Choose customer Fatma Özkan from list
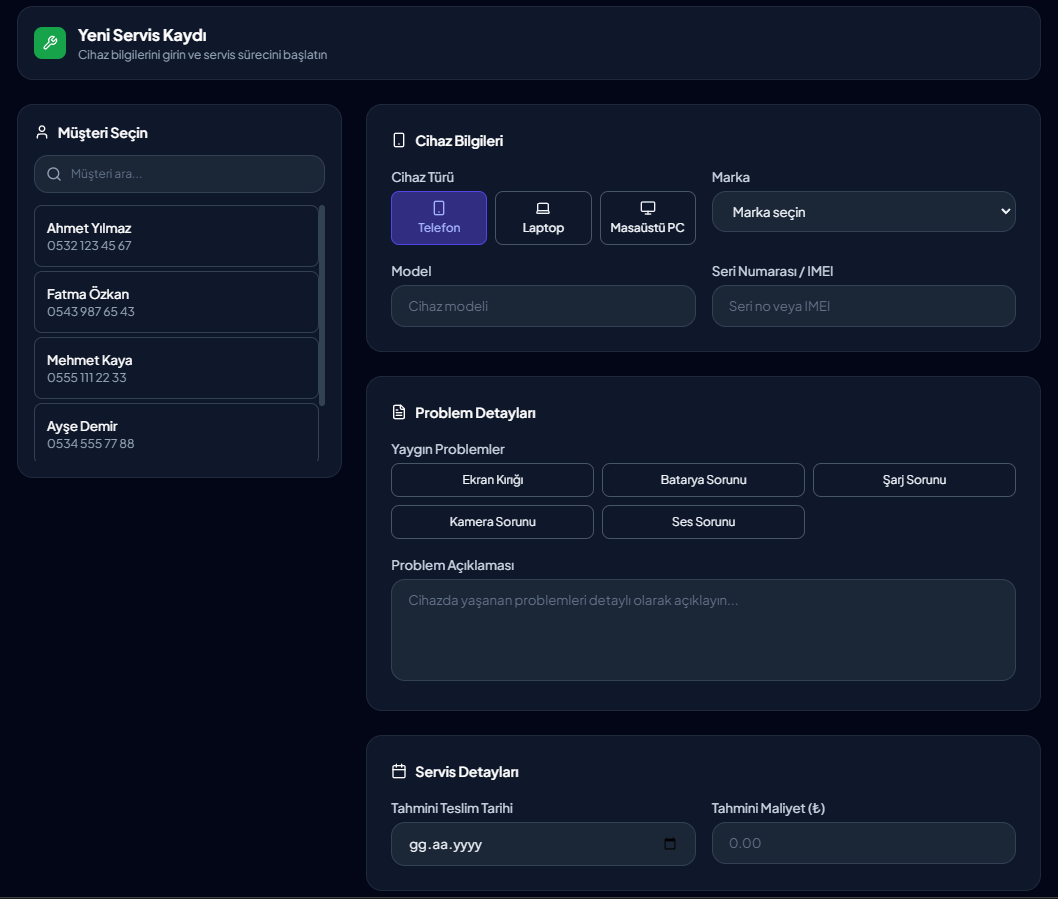1058x899 pixels. pyautogui.click(x=176, y=302)
